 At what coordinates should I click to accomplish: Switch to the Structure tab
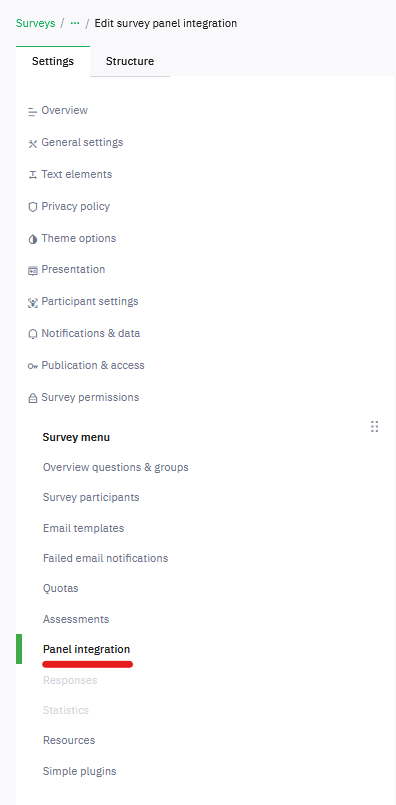(130, 61)
